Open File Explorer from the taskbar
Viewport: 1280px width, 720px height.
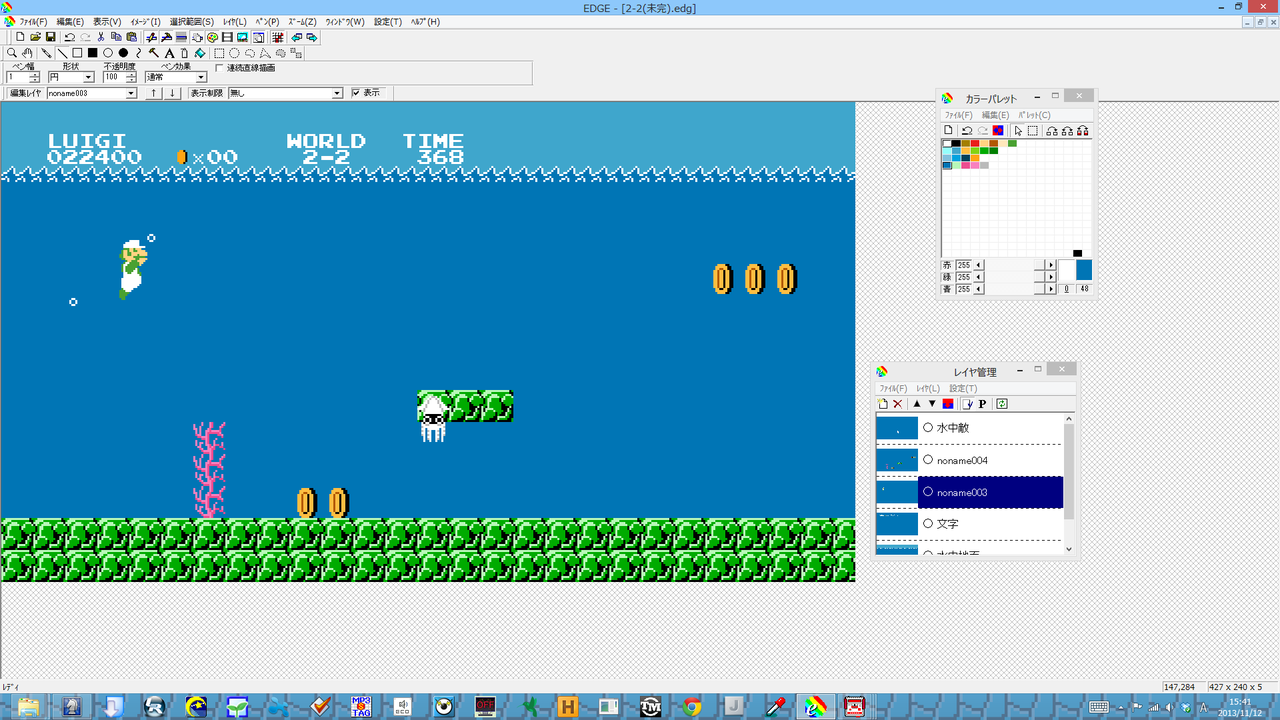(x=27, y=707)
